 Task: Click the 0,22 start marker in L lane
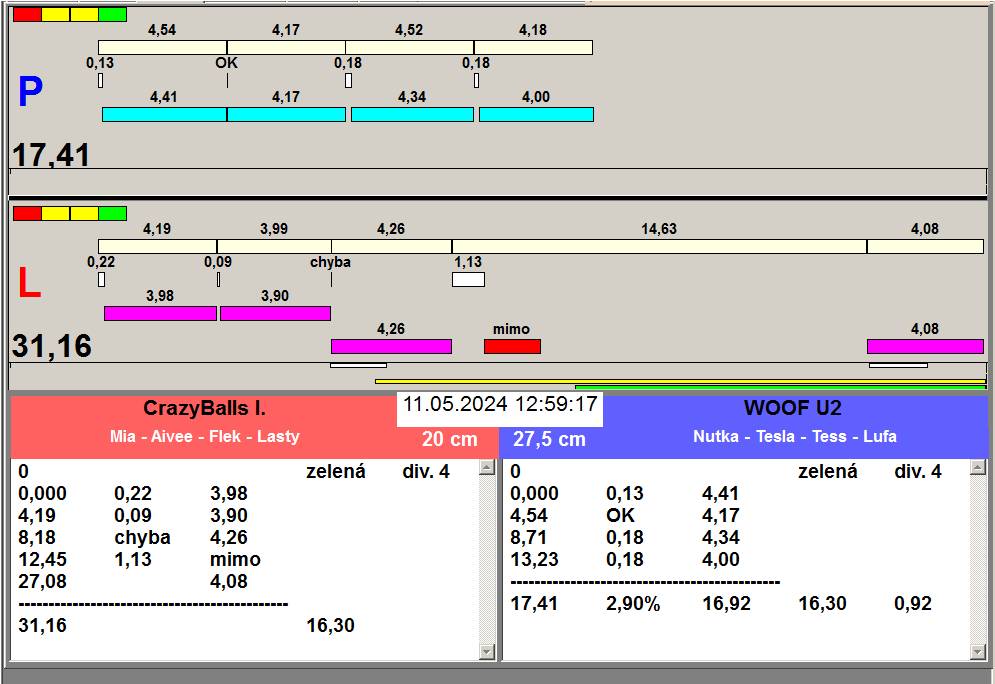(x=102, y=279)
